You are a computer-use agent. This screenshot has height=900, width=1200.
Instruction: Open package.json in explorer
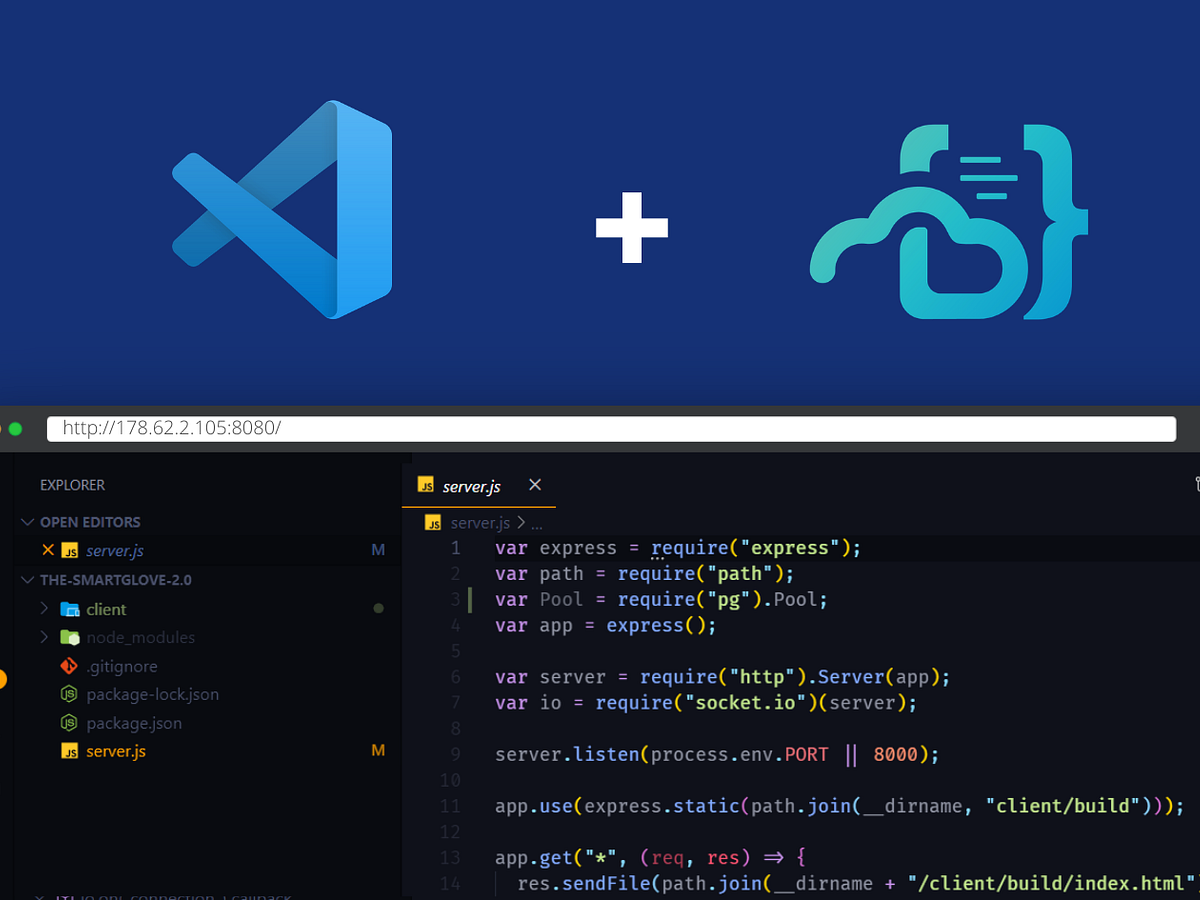[x=134, y=723]
